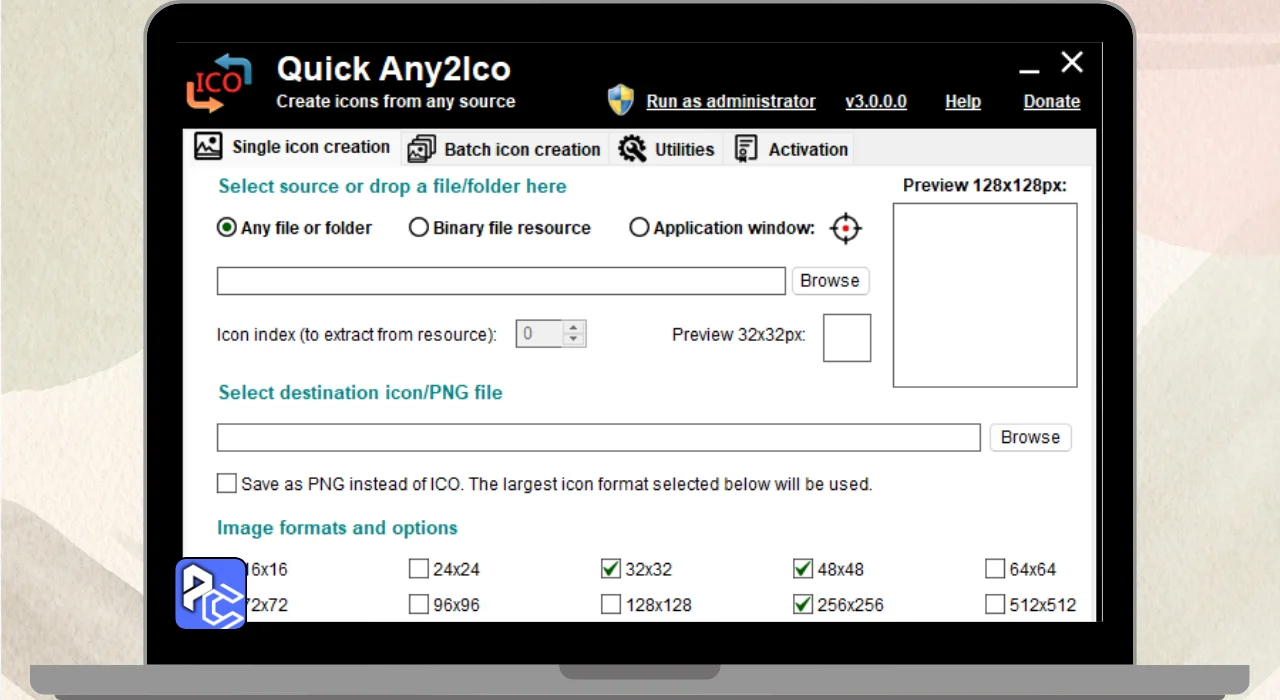Click 'Image formats and options' heading

coord(338,528)
